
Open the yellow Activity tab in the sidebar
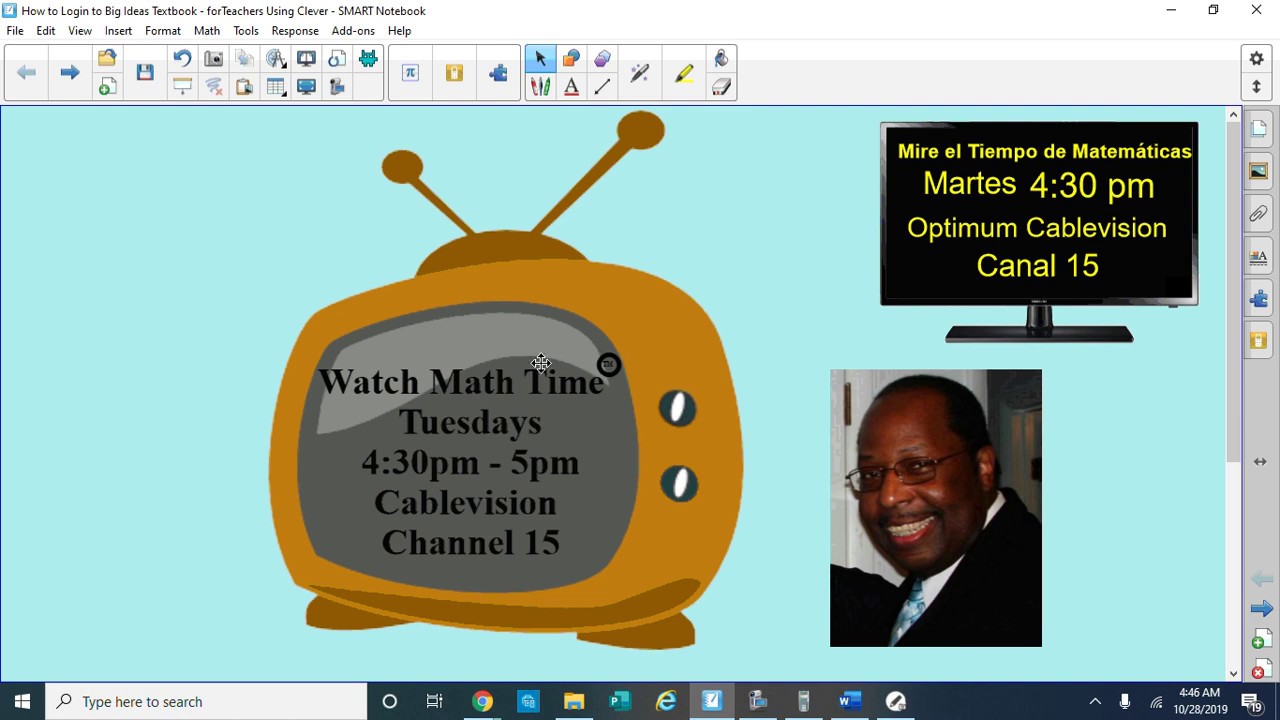tap(1259, 341)
